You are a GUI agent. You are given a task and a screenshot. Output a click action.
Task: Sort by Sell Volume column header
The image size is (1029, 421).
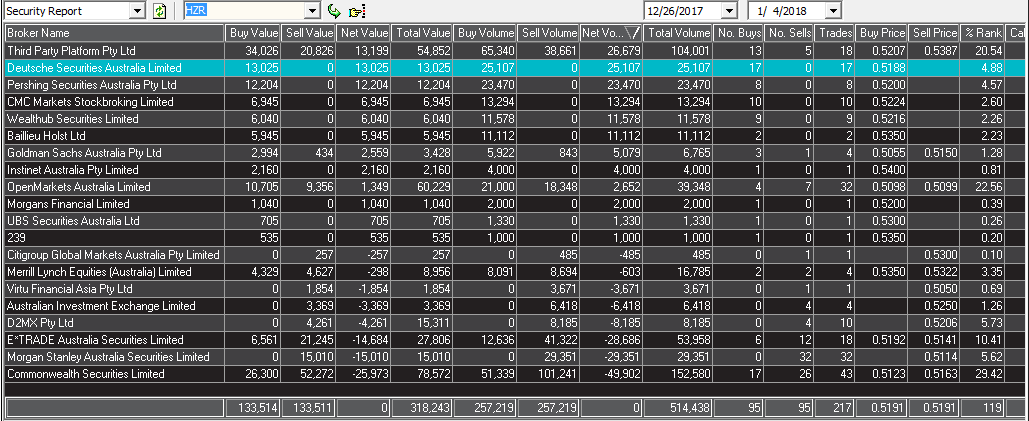547,33
